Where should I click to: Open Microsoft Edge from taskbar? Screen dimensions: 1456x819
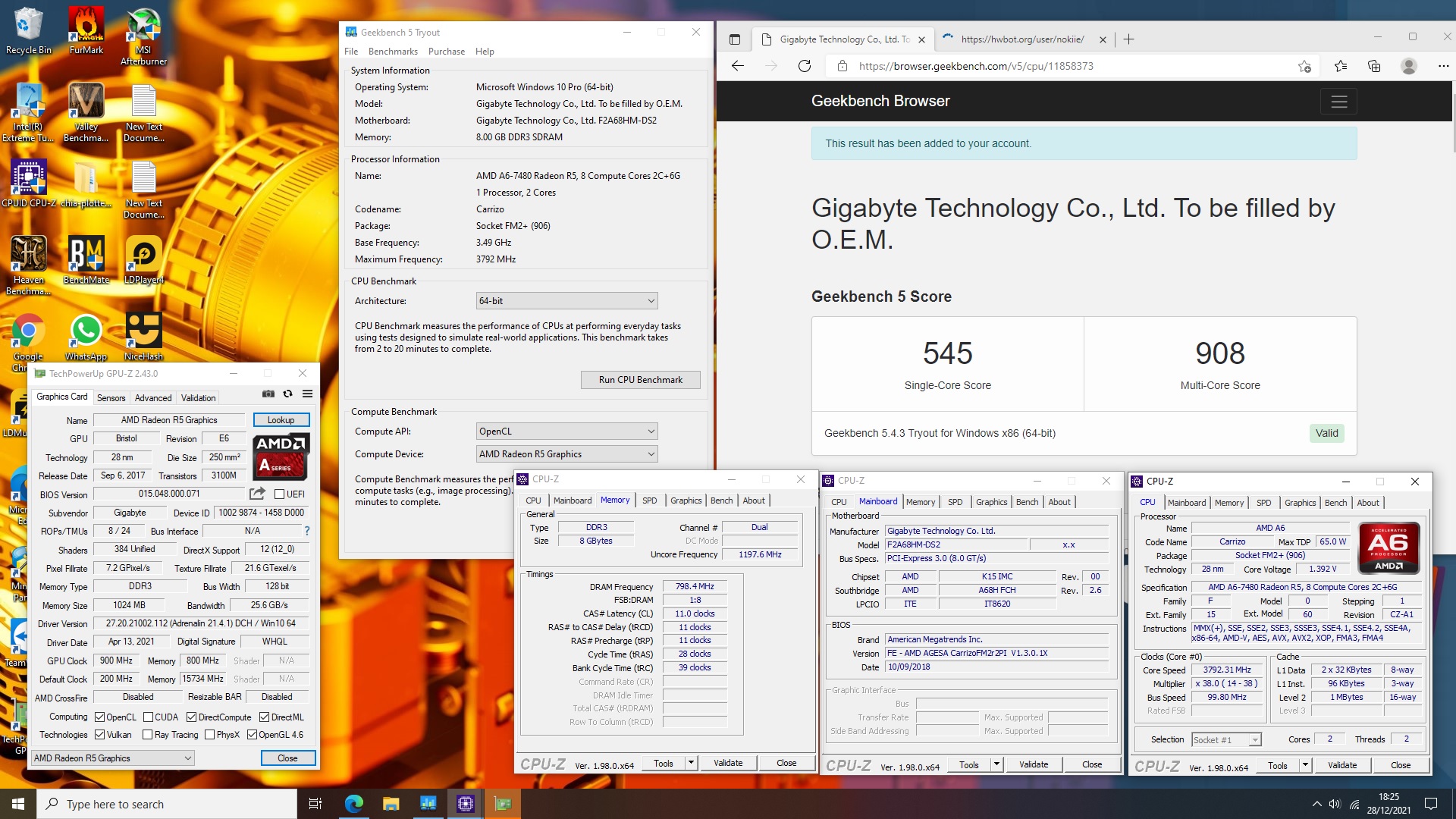(353, 804)
